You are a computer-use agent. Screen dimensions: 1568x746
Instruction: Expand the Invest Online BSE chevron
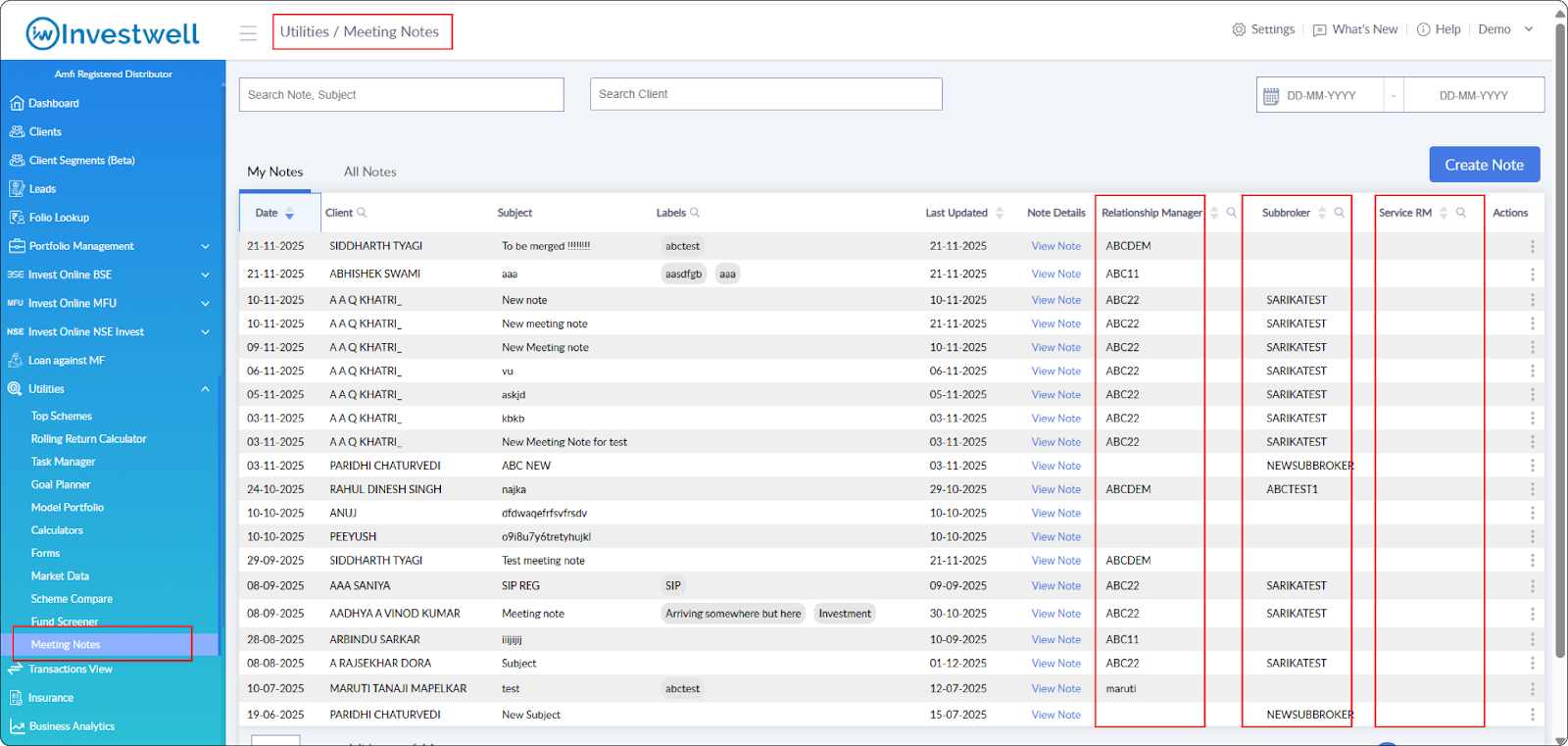206,275
